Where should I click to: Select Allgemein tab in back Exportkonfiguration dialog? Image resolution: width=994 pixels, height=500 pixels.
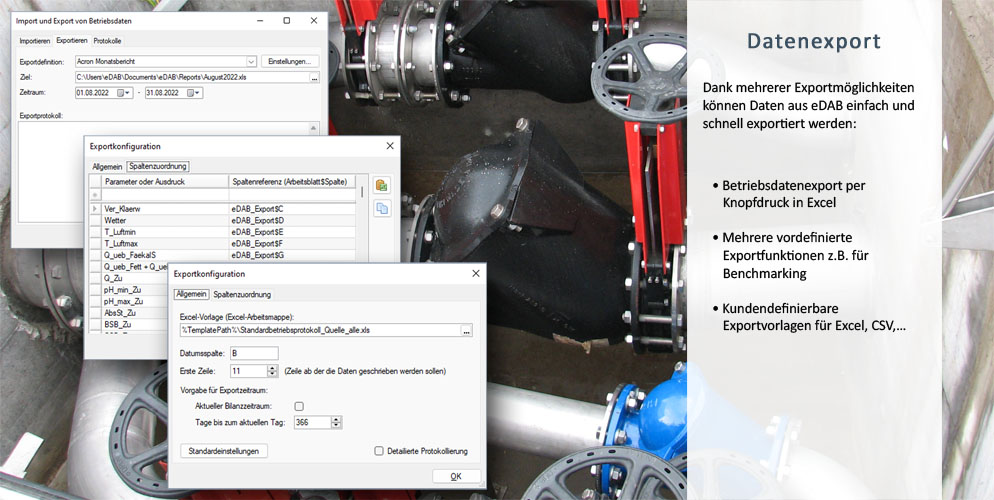coord(107,167)
